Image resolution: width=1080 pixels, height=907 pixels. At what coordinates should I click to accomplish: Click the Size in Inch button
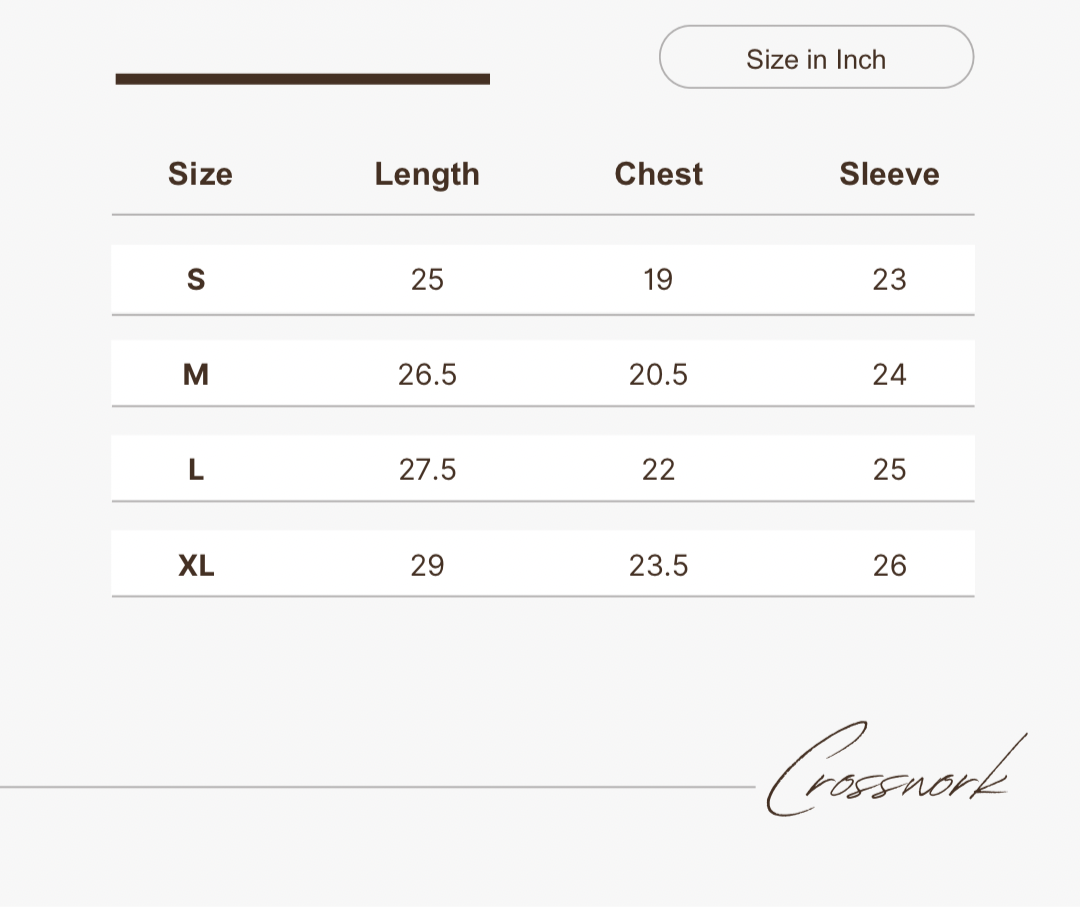tap(816, 58)
